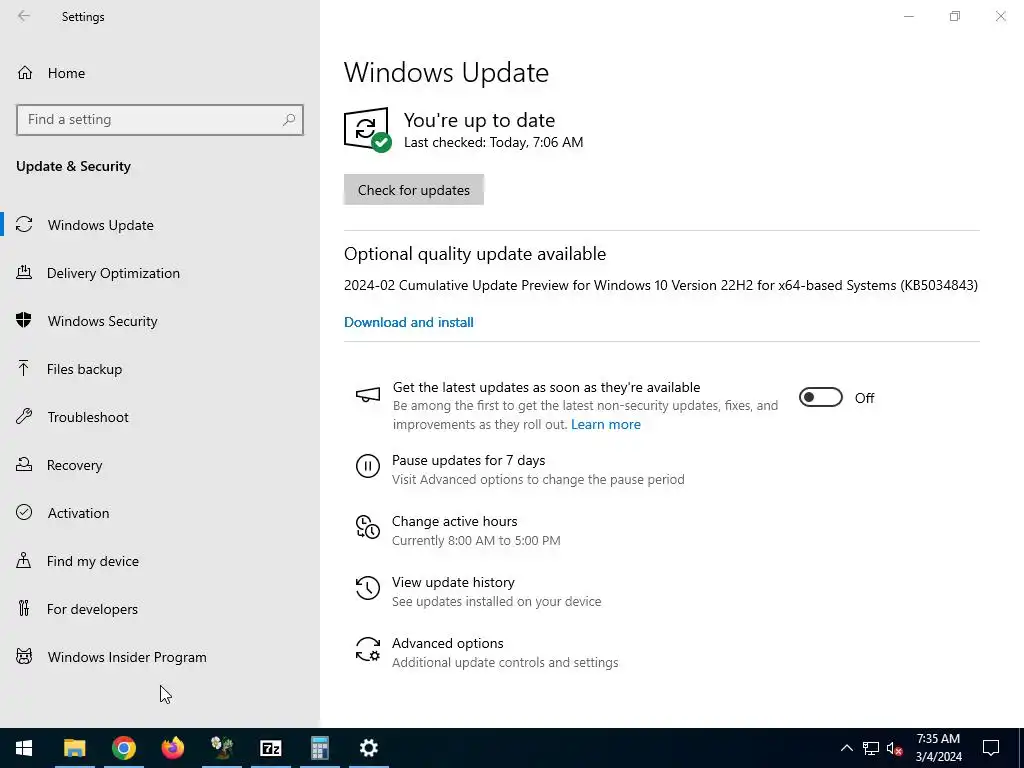
Task: Click the up-to-date status icon
Action: (367, 129)
